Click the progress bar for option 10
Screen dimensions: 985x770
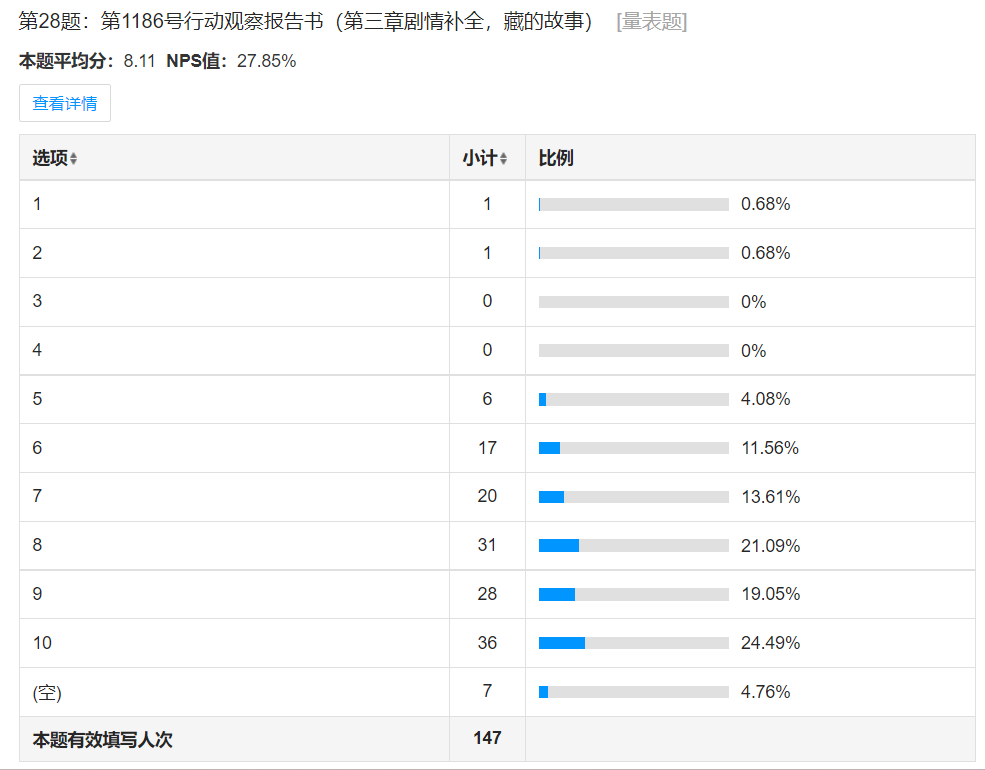(633, 643)
